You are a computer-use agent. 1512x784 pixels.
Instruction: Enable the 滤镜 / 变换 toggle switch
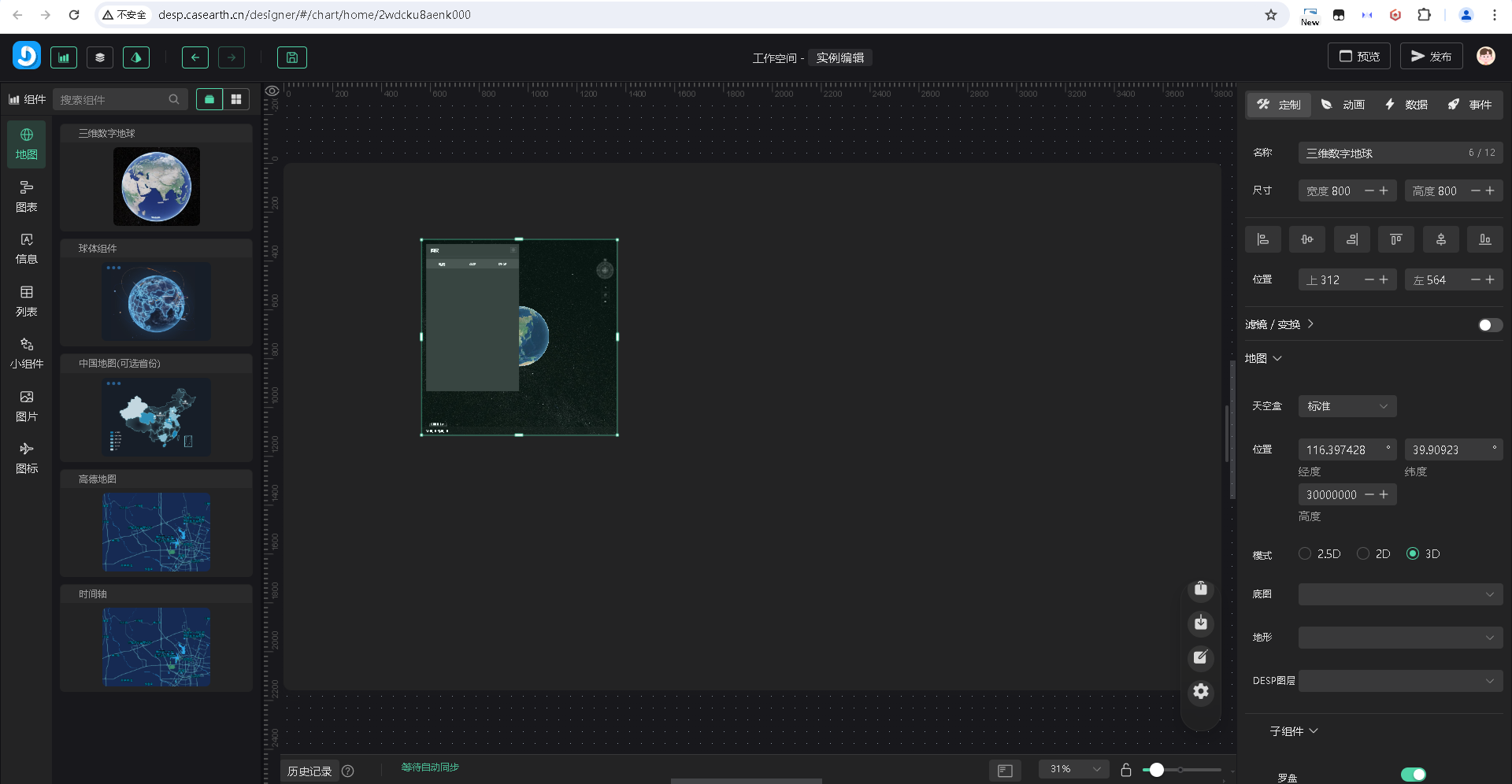tap(1489, 325)
